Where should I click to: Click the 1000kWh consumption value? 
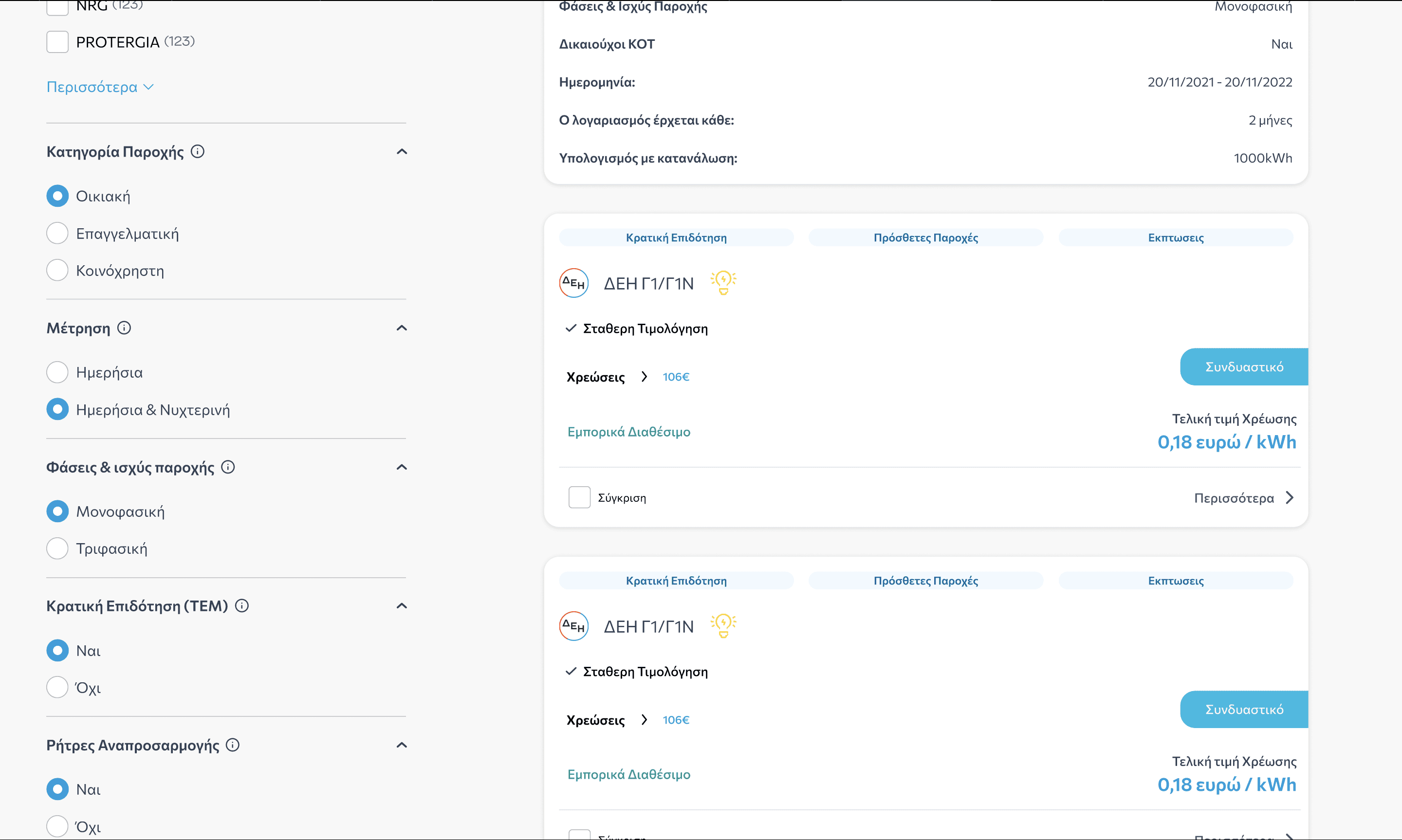click(x=1263, y=158)
